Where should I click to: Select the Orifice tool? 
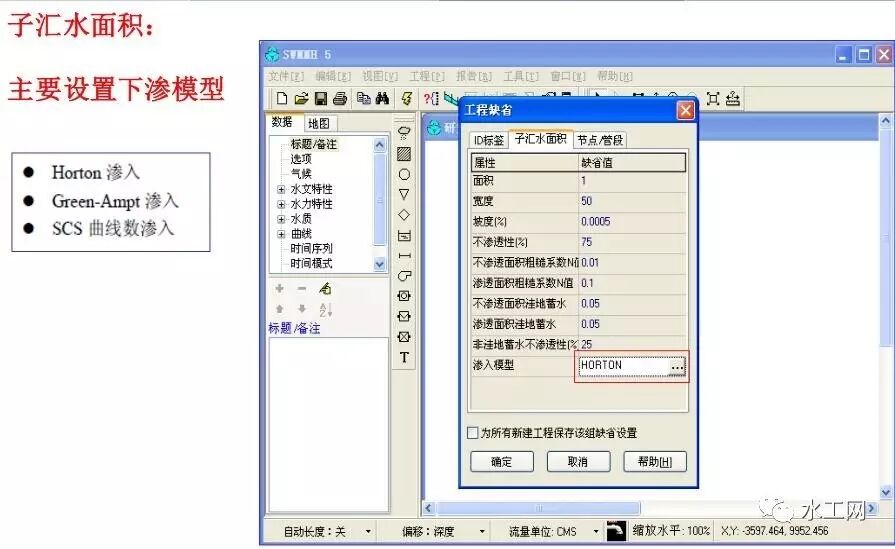(404, 296)
